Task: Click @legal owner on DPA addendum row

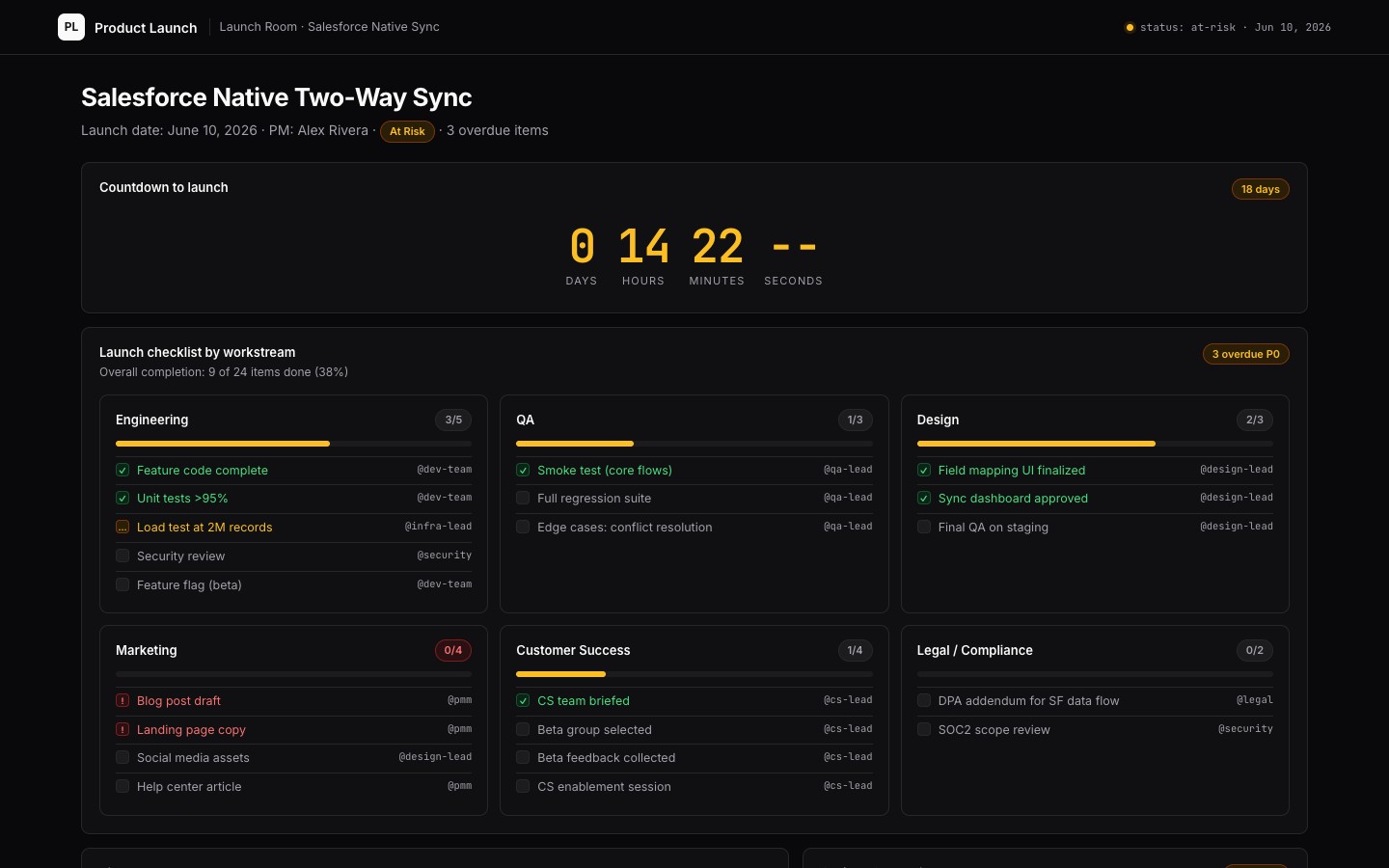Action: point(1254,700)
